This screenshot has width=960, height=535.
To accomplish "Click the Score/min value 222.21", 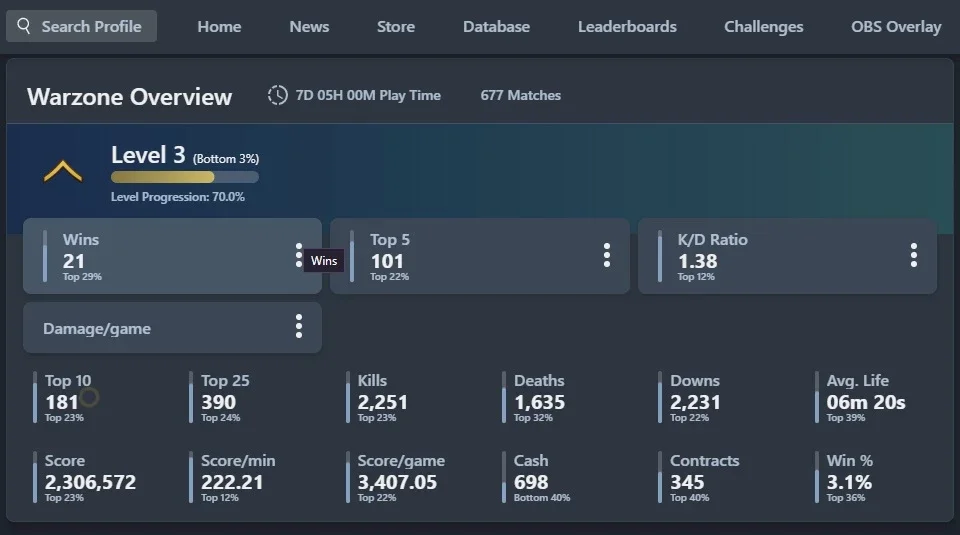I will point(232,482).
